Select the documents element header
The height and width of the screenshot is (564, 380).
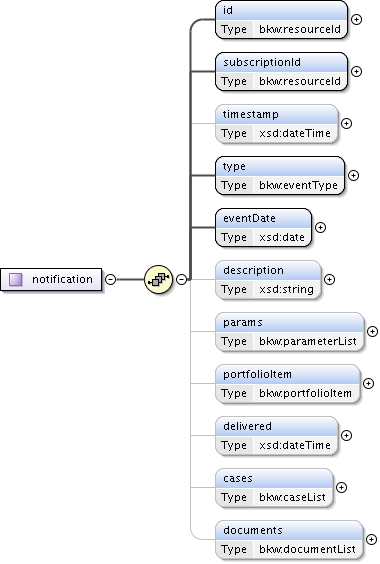click(289, 530)
